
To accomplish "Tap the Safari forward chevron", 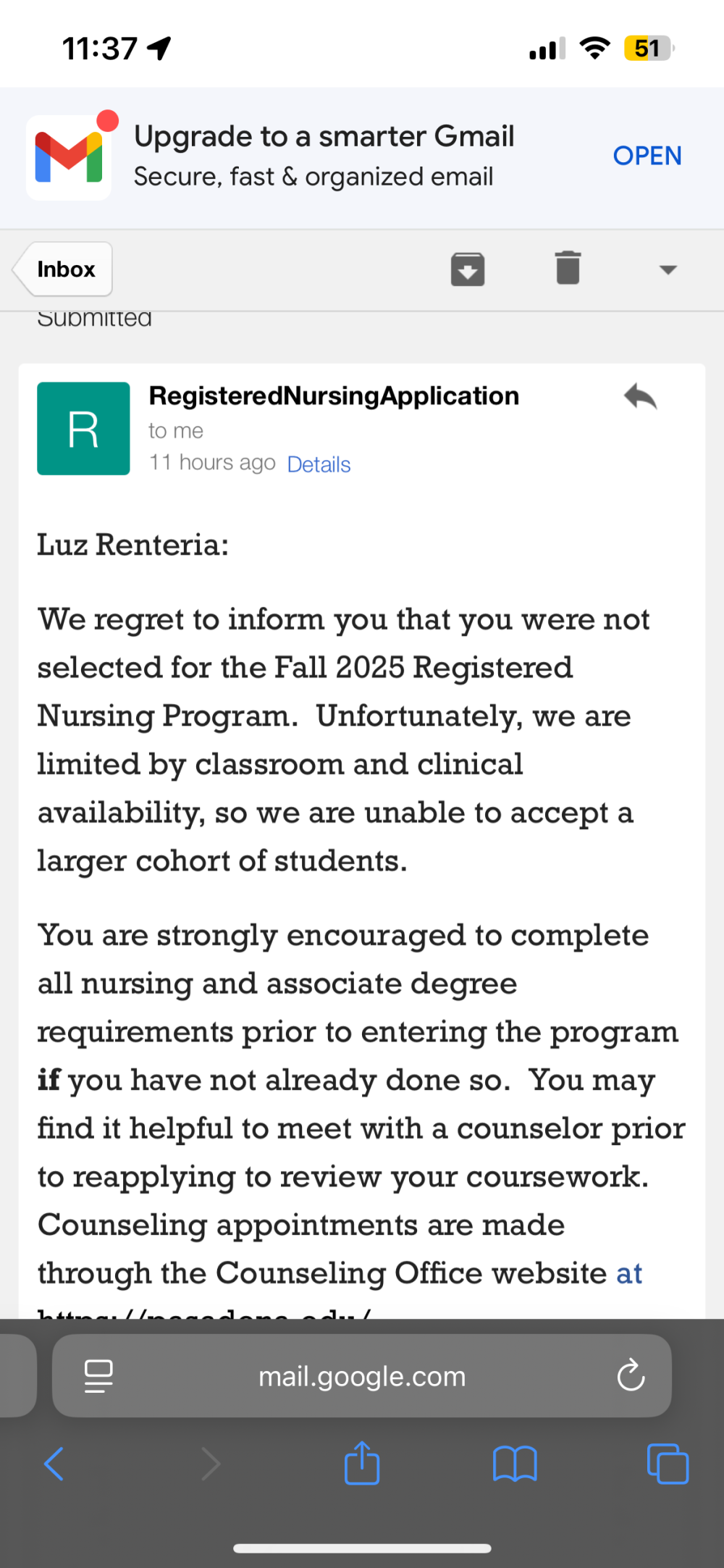I will 210,1464.
